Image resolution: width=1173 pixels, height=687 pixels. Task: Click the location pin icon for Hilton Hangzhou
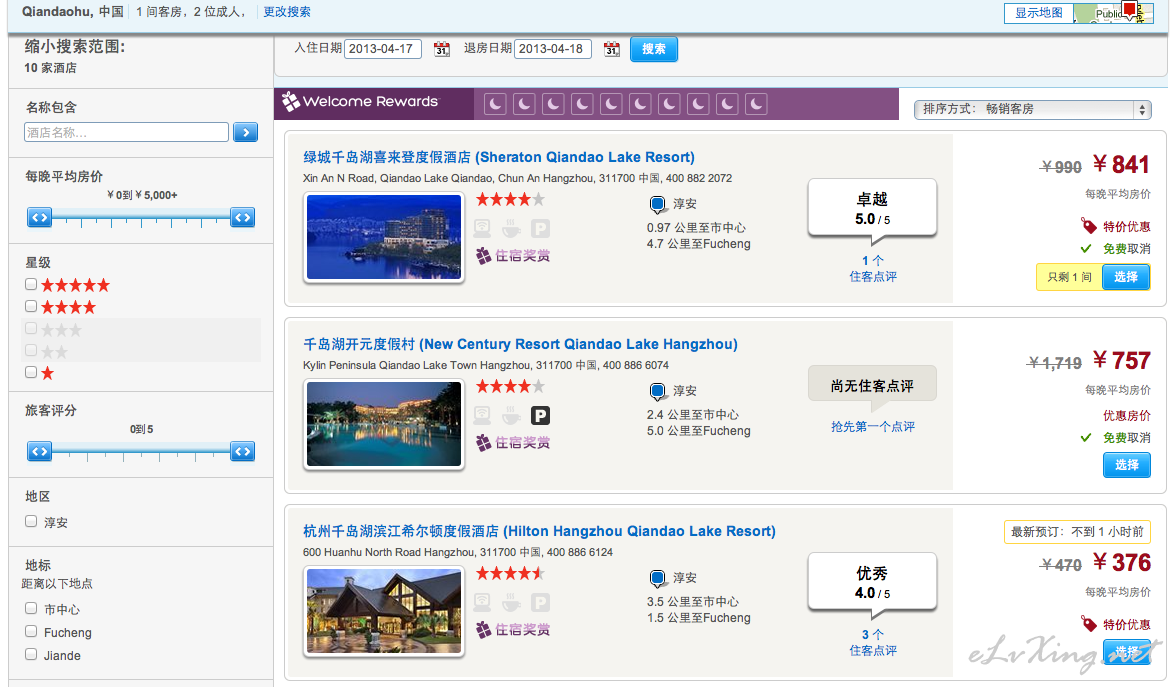[x=657, y=578]
